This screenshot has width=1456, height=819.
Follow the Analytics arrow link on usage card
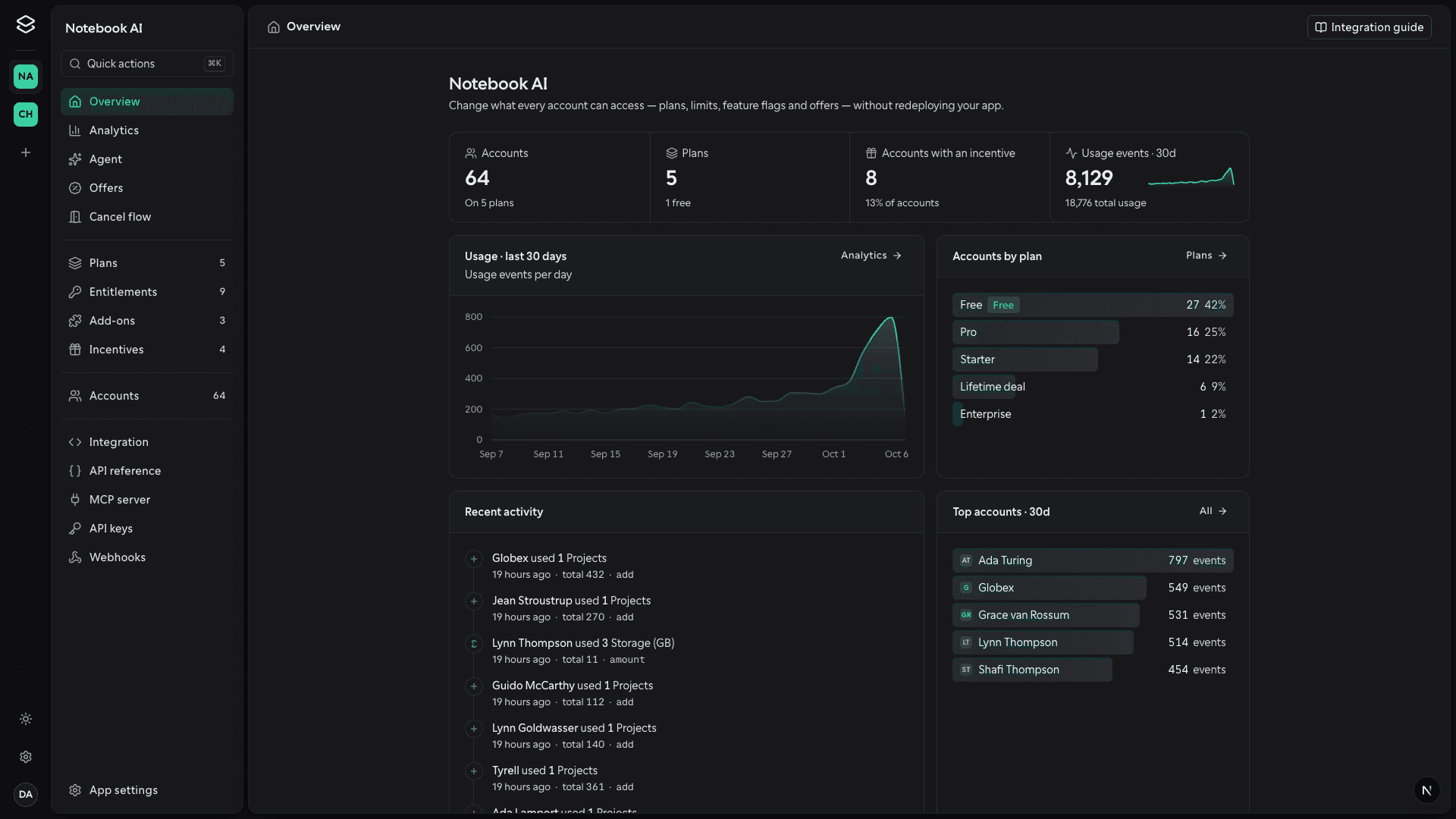pos(871,256)
